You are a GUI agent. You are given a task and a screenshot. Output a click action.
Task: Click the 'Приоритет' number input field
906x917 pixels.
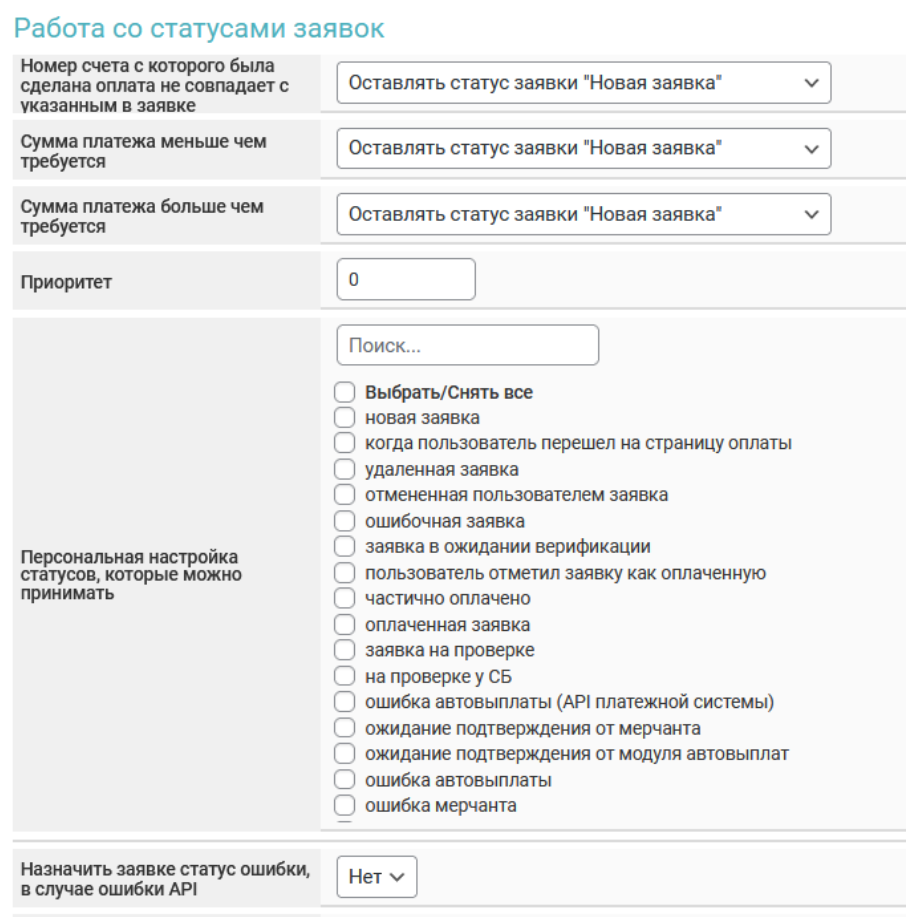(x=405, y=280)
